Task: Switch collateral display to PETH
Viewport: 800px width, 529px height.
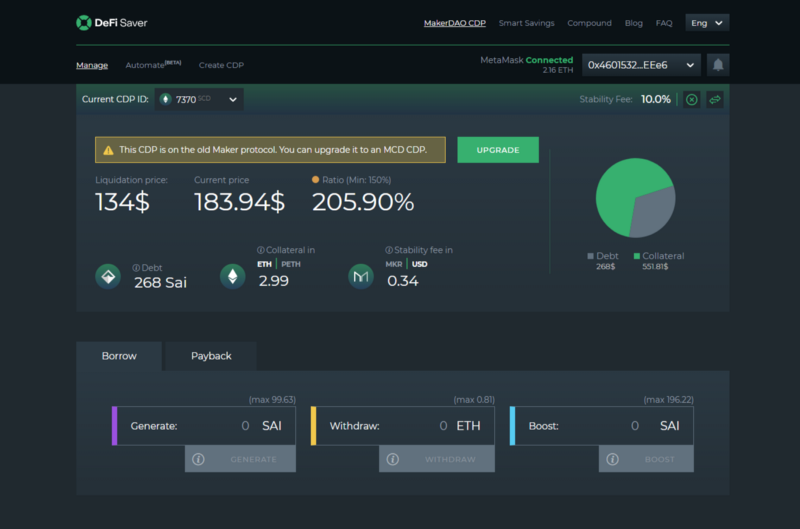Action: coord(291,264)
